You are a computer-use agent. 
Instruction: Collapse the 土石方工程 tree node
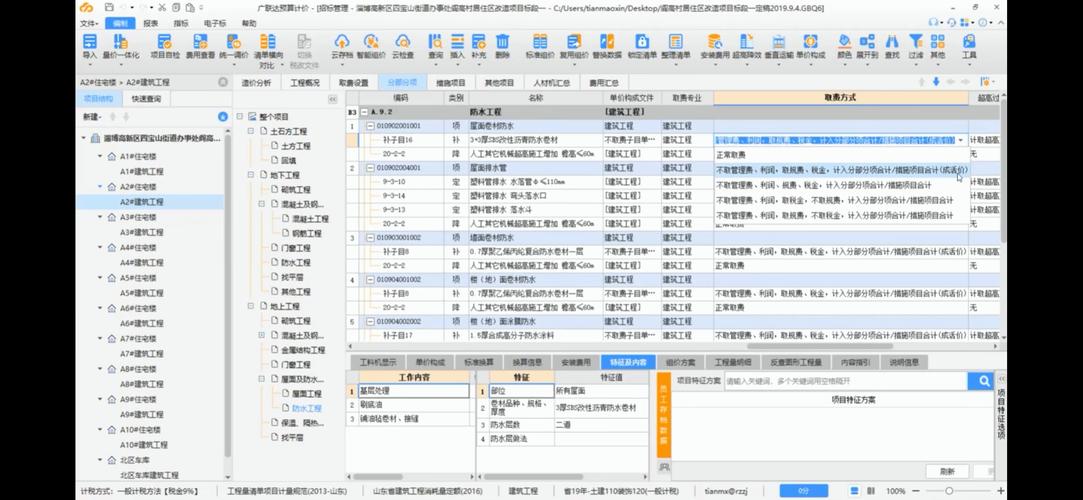pyautogui.click(x=251, y=131)
